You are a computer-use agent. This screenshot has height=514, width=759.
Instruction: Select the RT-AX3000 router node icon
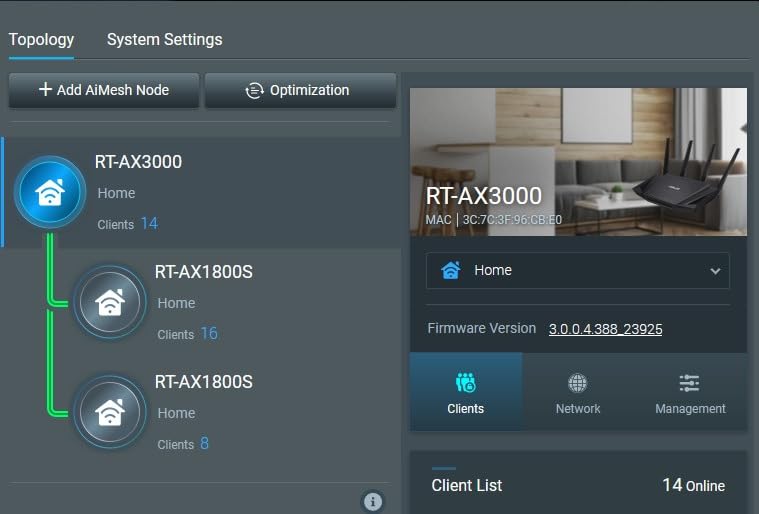pyautogui.click(x=50, y=192)
